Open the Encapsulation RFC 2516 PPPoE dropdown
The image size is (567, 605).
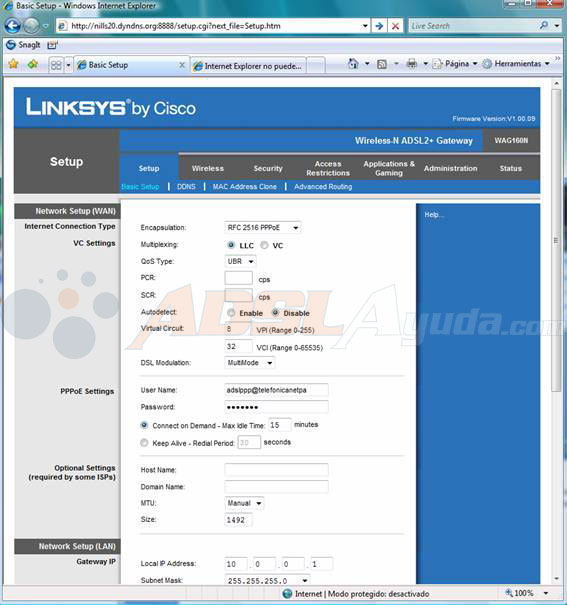click(263, 228)
